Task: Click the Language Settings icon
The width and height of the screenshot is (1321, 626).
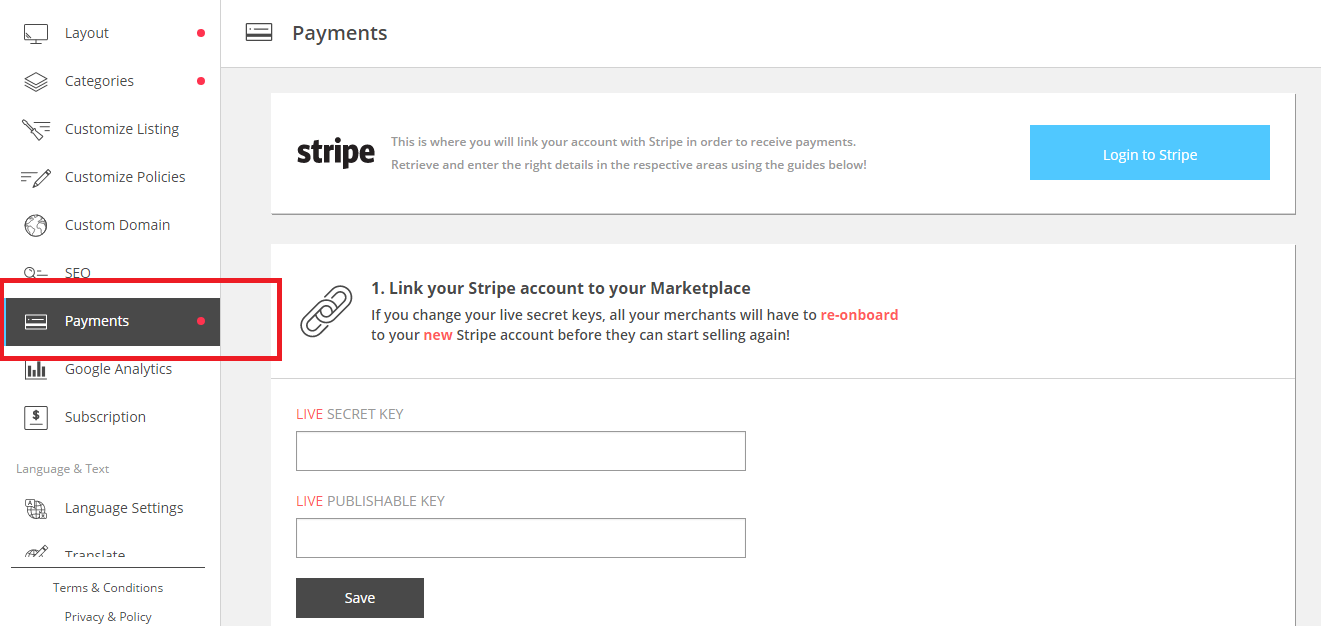Action: (36, 508)
